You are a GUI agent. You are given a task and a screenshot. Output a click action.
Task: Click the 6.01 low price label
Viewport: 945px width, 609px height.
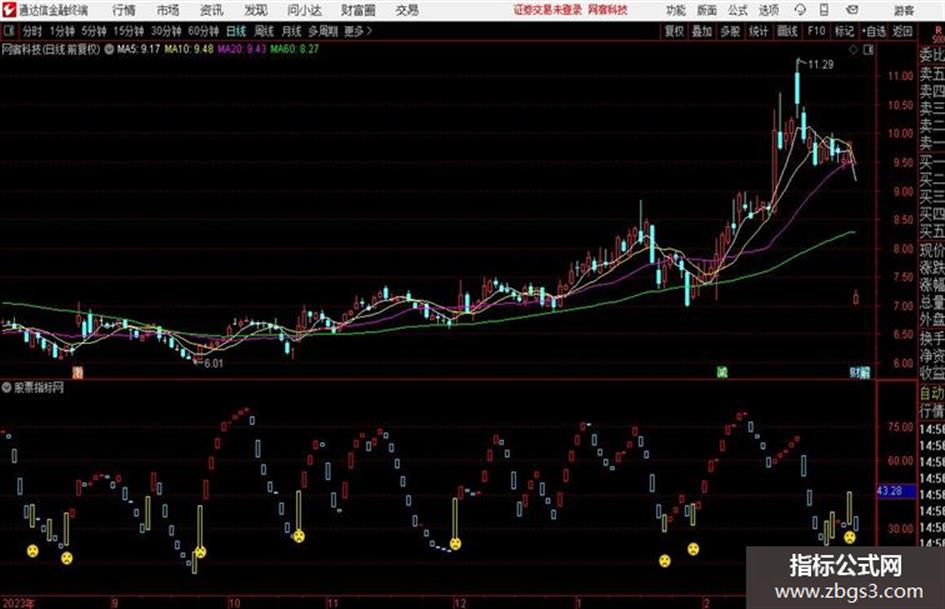point(213,364)
